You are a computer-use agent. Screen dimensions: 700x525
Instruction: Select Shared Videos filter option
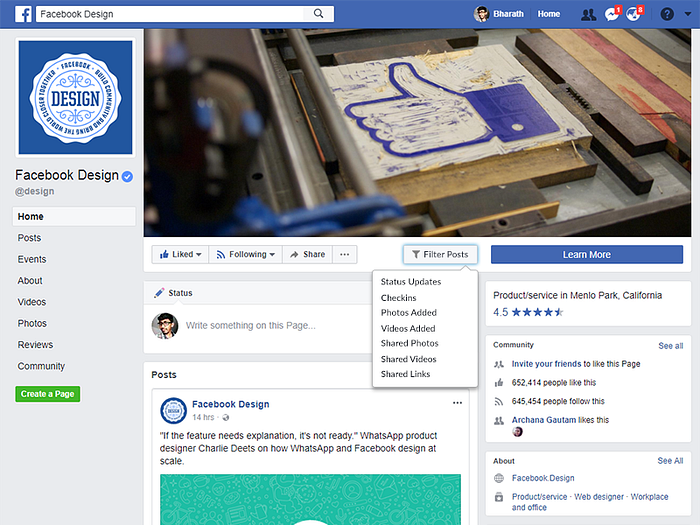[408, 359]
